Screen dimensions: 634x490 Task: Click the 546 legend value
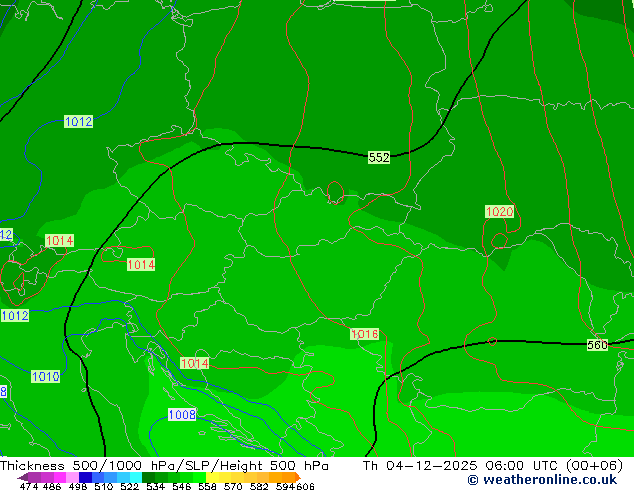point(182,486)
